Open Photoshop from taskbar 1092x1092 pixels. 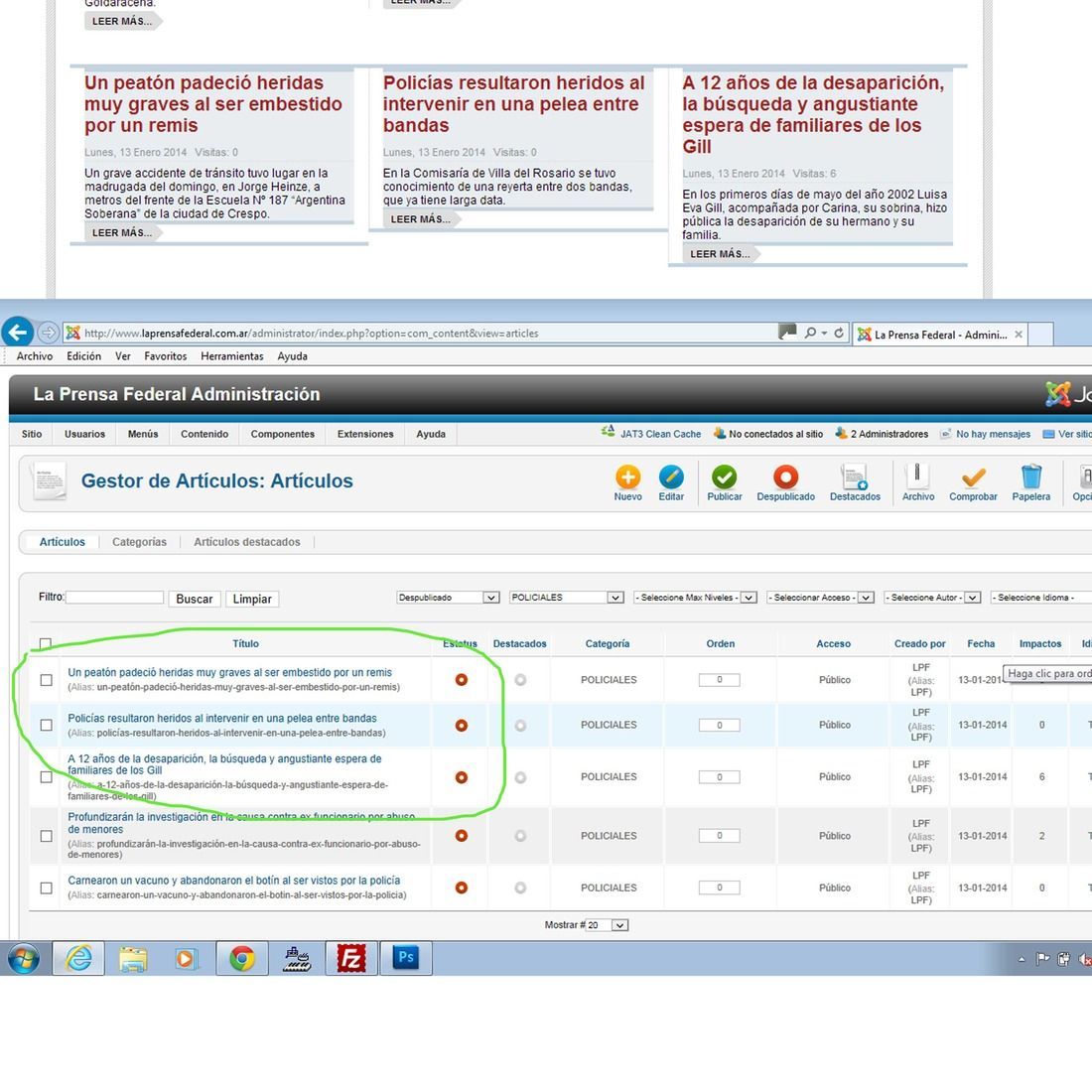tap(406, 958)
